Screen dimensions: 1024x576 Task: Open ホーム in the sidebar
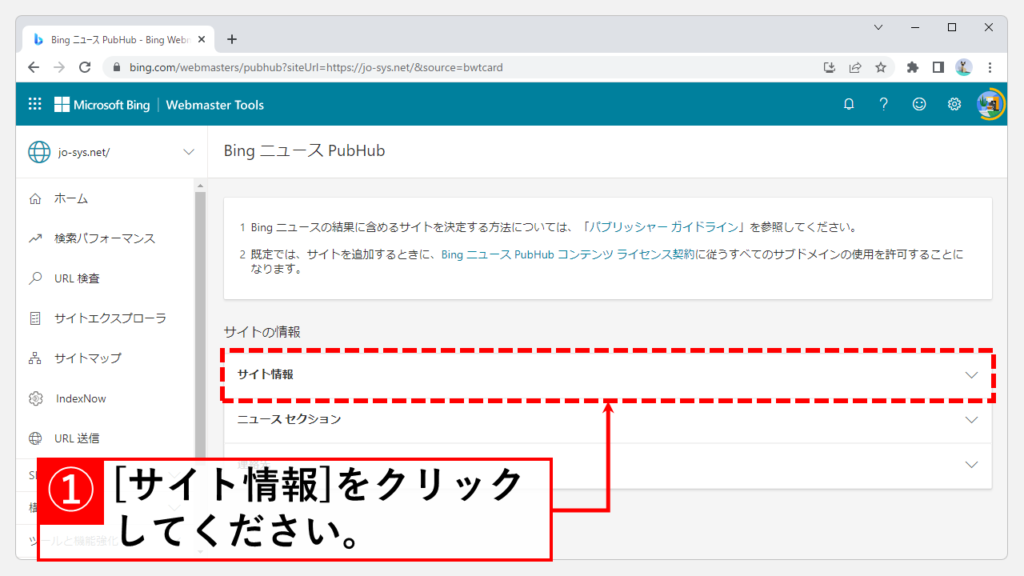tap(71, 199)
